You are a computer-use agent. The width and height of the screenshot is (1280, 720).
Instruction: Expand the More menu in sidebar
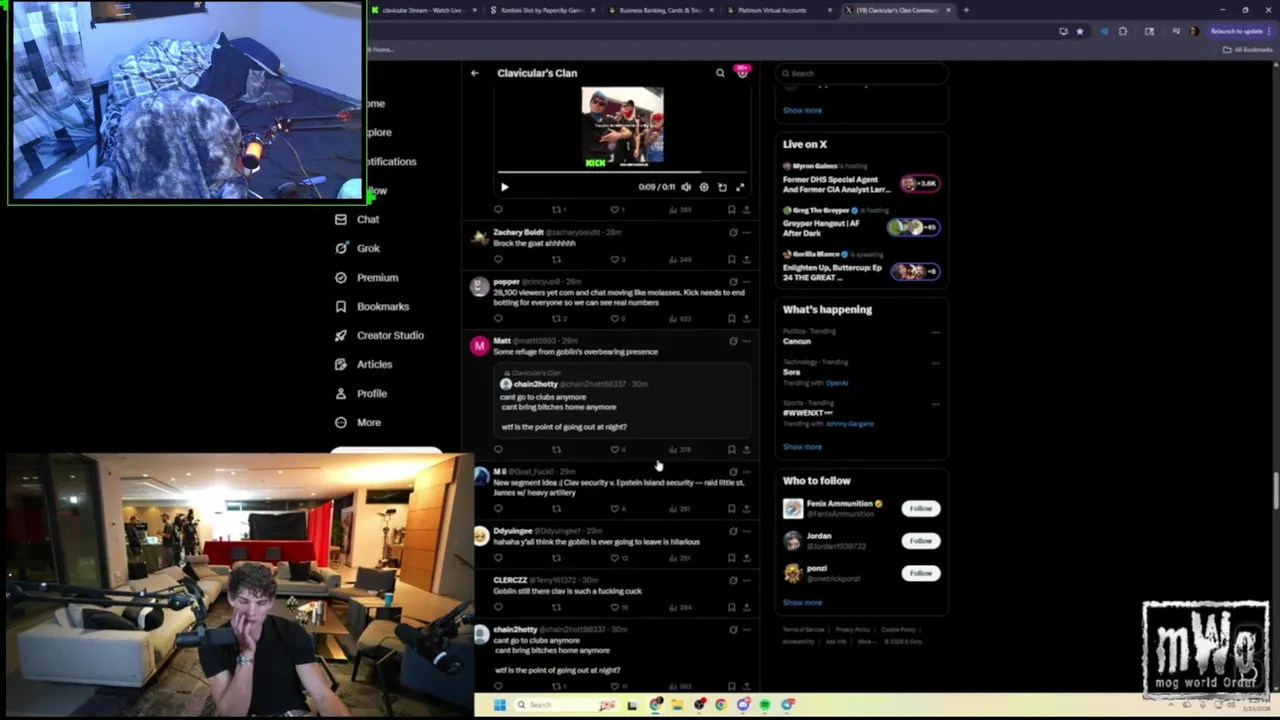tap(358, 422)
